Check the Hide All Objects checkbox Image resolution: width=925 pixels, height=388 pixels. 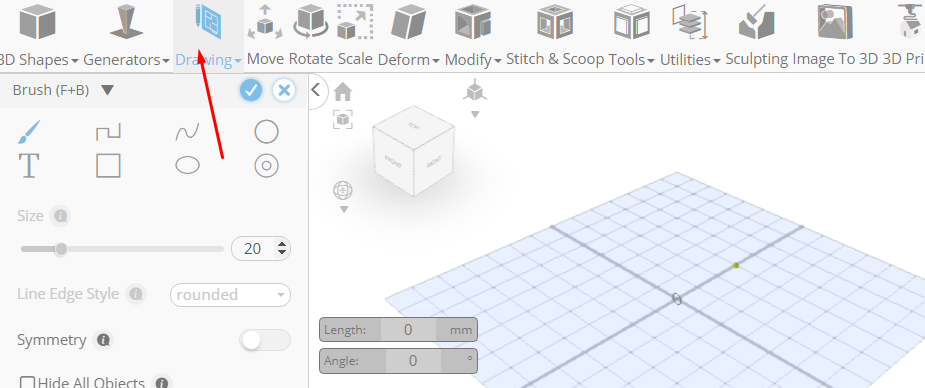(x=28, y=383)
